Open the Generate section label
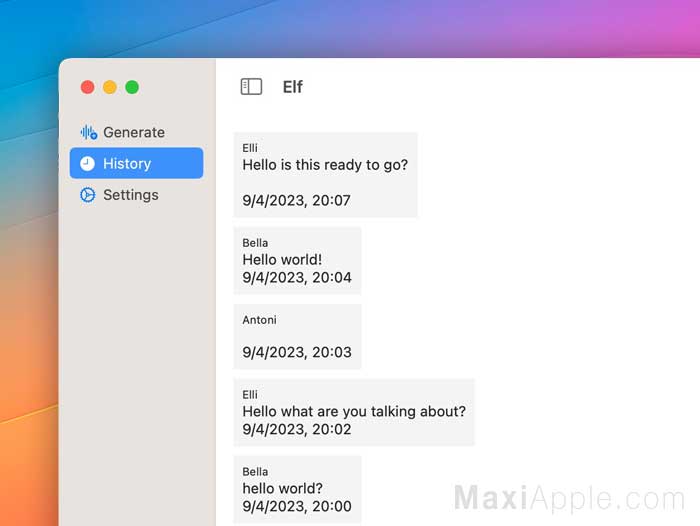 [134, 133]
